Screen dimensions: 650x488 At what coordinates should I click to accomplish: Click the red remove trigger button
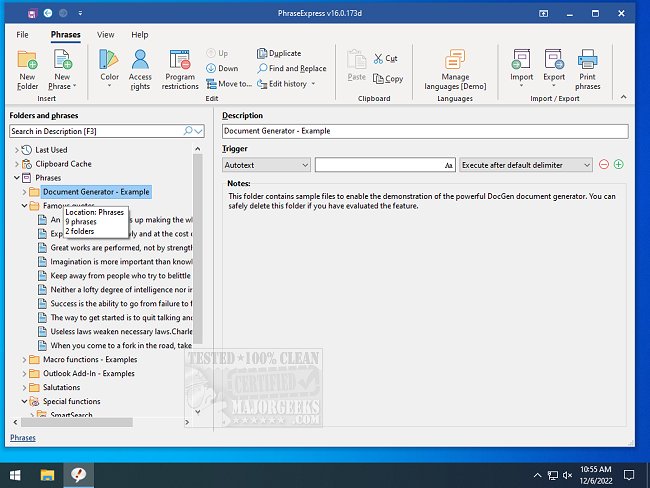pyautogui.click(x=604, y=165)
